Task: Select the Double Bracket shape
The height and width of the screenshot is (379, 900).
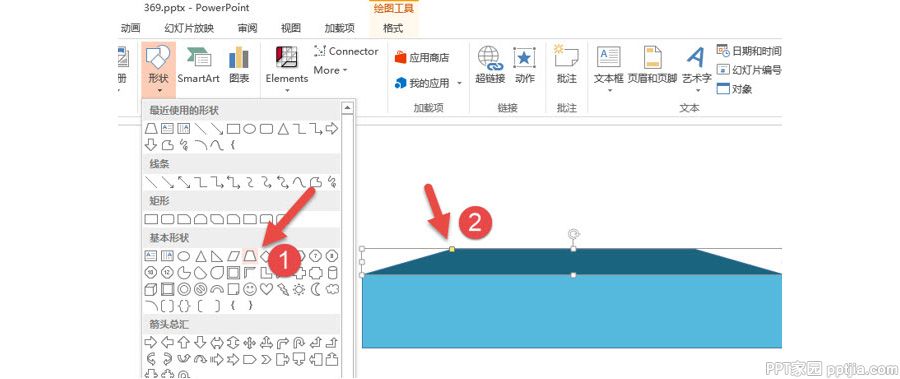Action: (167, 305)
